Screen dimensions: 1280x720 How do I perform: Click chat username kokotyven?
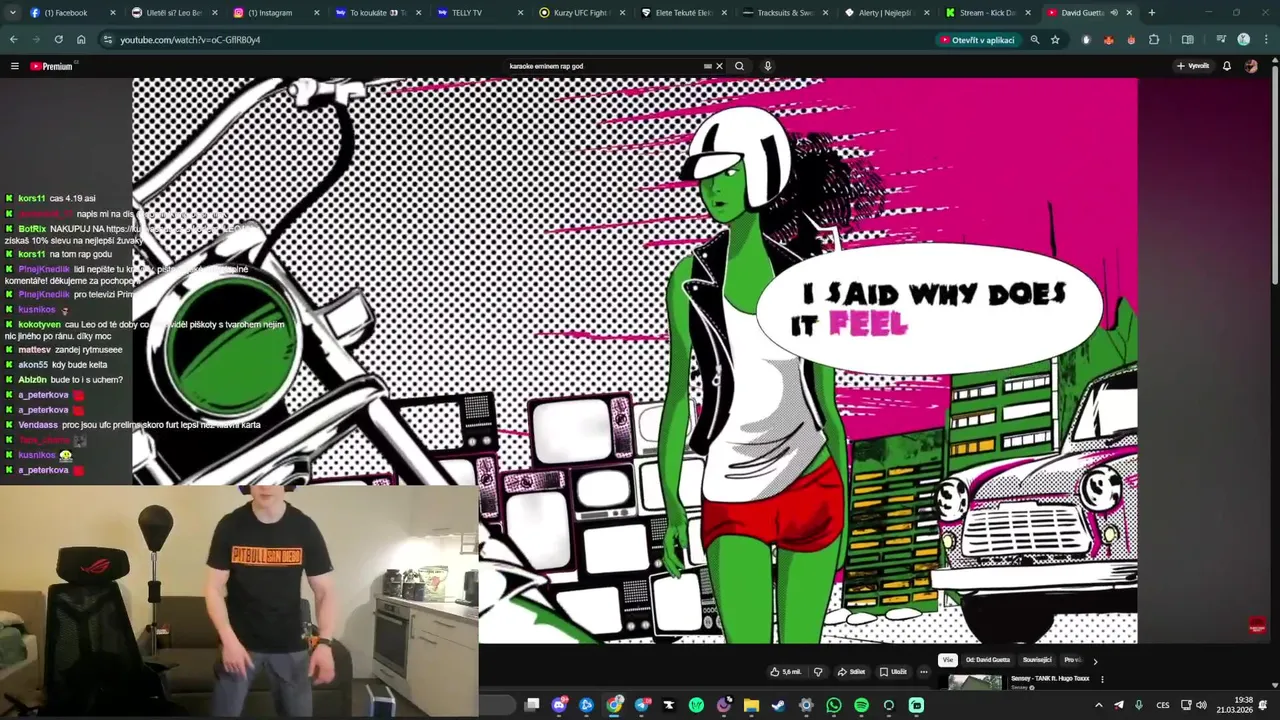click(x=40, y=324)
